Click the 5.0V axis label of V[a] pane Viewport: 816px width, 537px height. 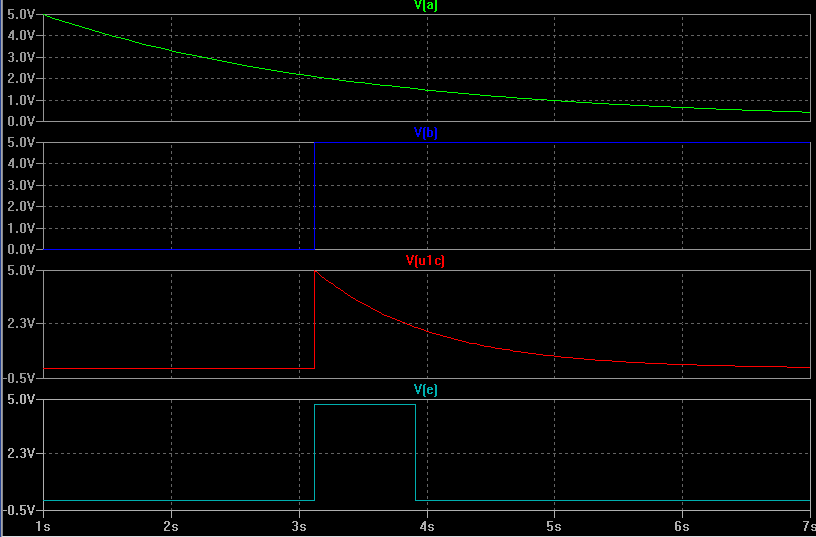pos(21,15)
